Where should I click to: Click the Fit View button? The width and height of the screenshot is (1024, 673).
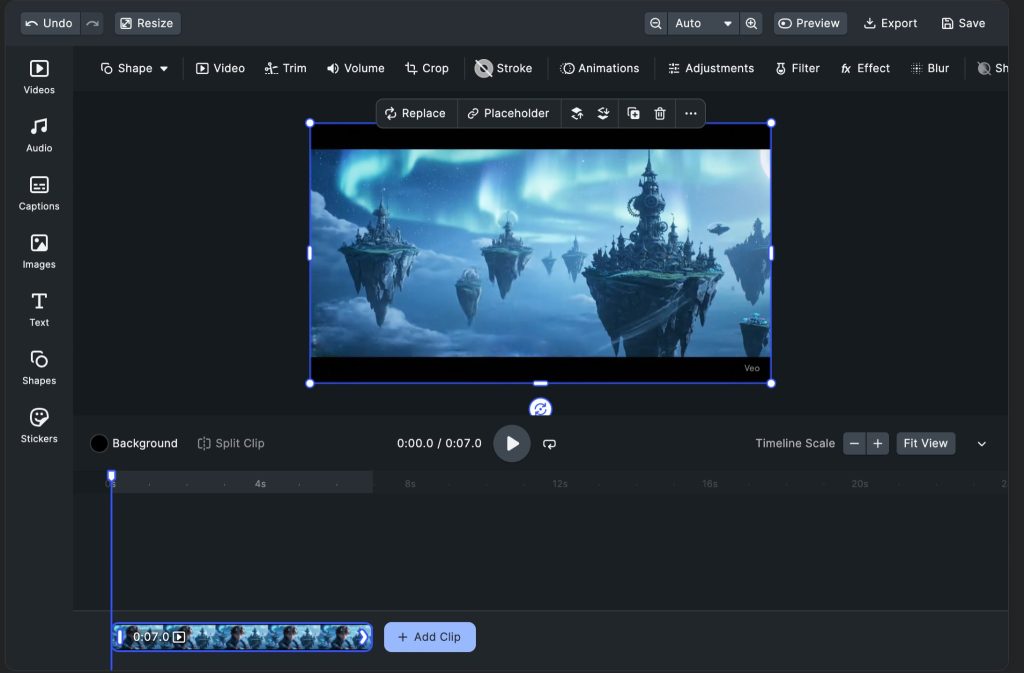925,444
